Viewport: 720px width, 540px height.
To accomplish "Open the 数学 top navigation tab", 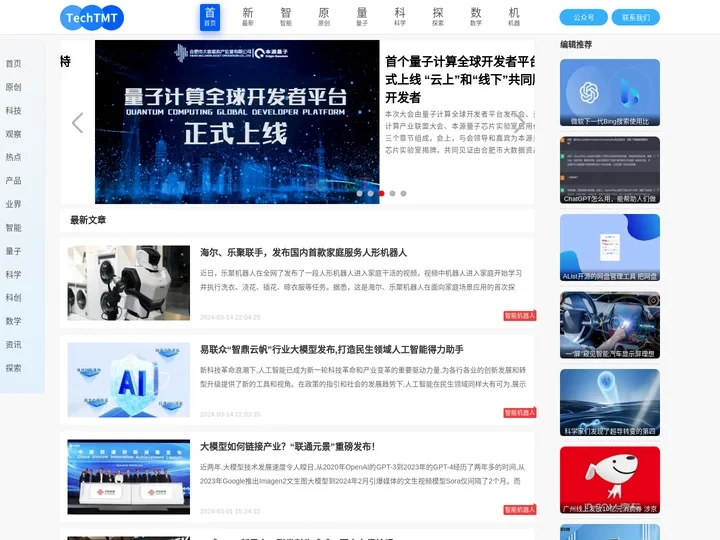I will point(476,17).
